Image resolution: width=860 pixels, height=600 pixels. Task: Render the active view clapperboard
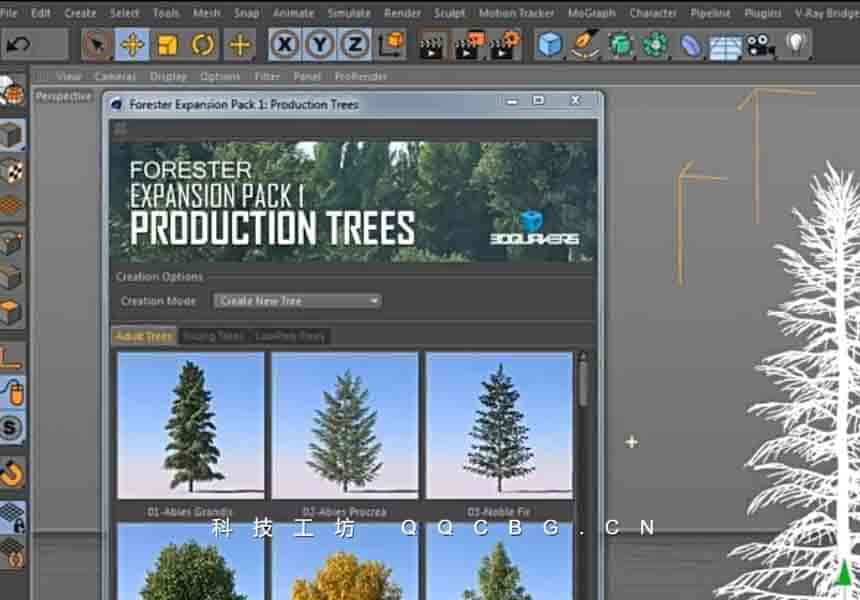(432, 46)
